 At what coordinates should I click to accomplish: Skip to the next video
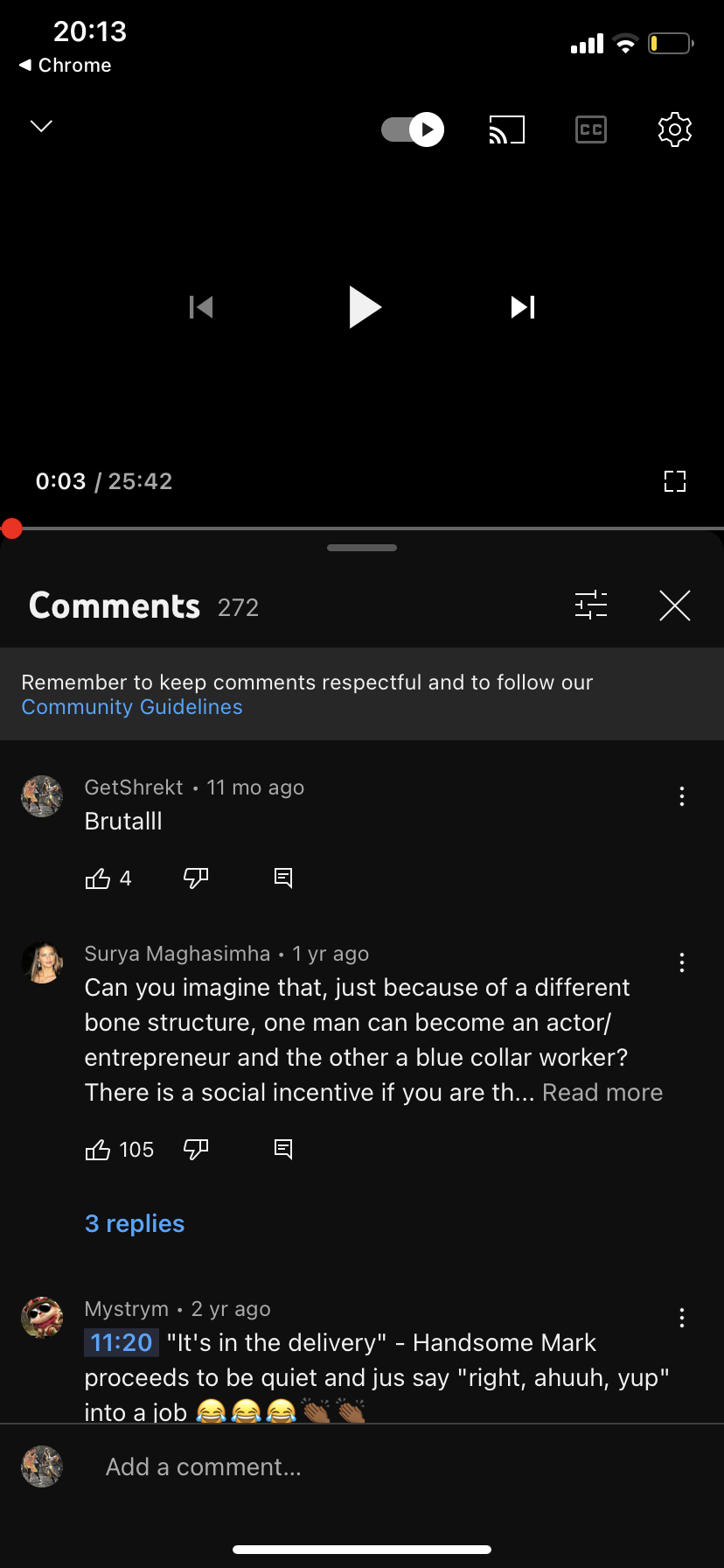click(523, 307)
